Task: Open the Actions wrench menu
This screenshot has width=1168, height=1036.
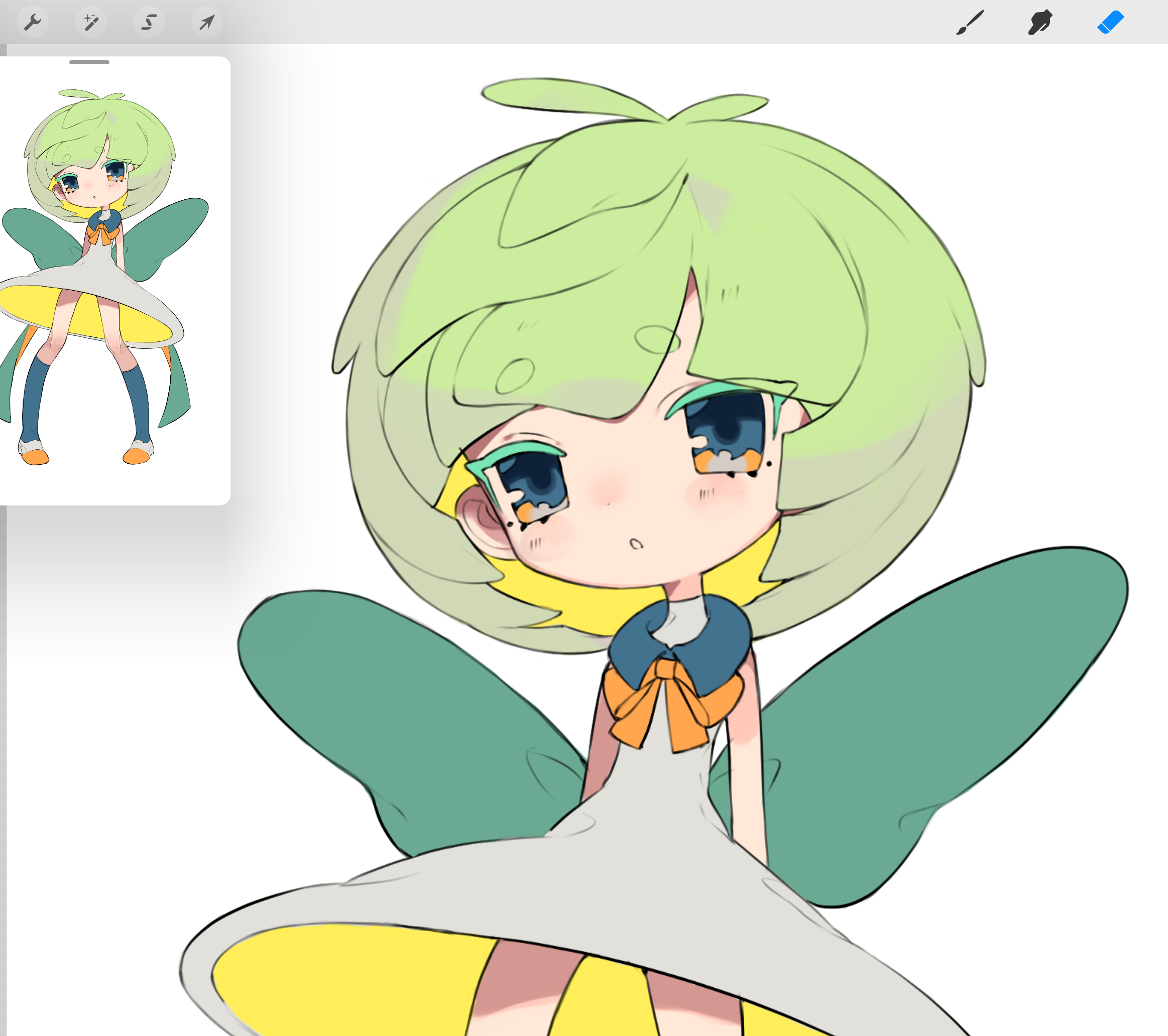Action: click(x=33, y=22)
